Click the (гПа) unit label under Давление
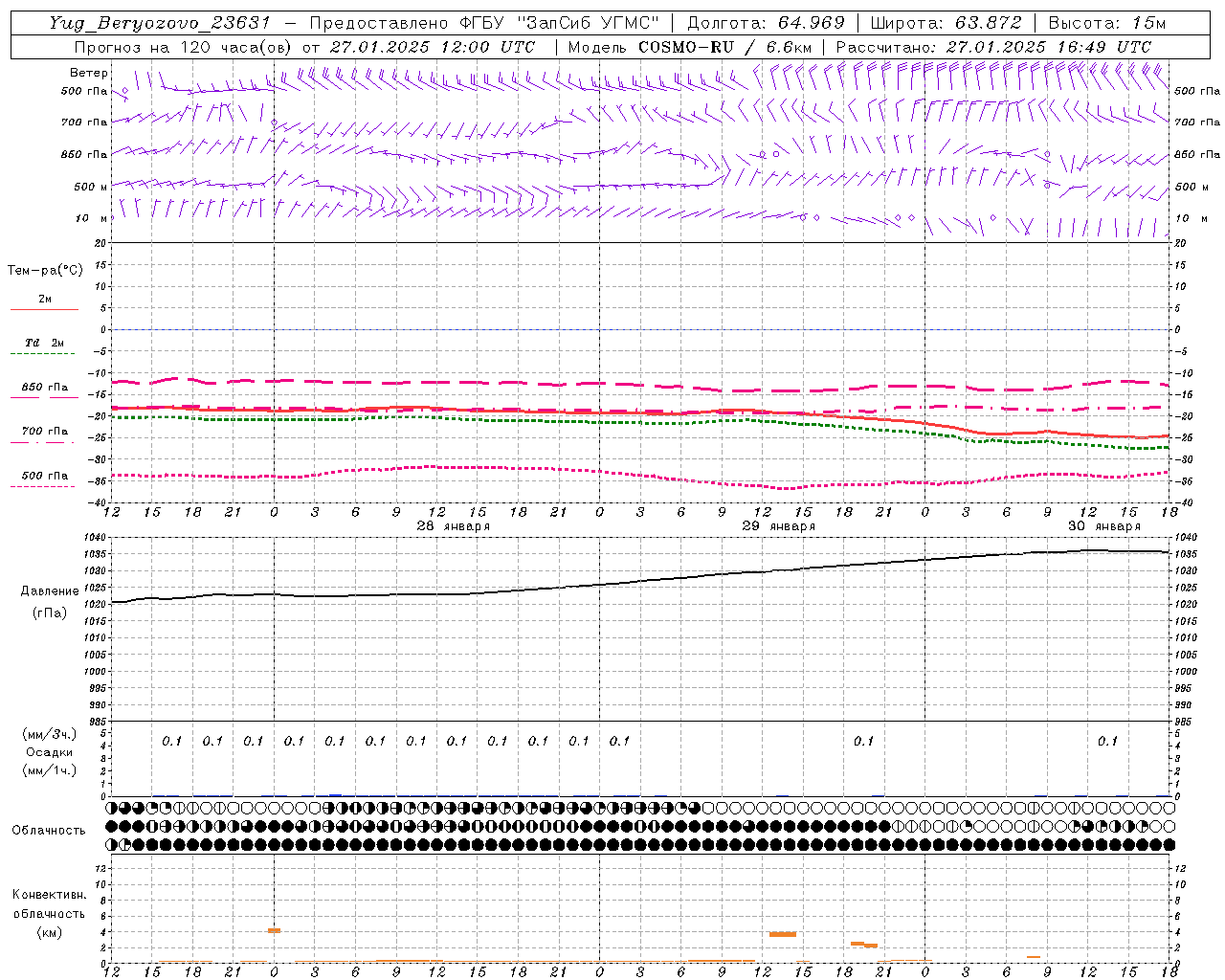The image size is (1225, 980). point(50,612)
